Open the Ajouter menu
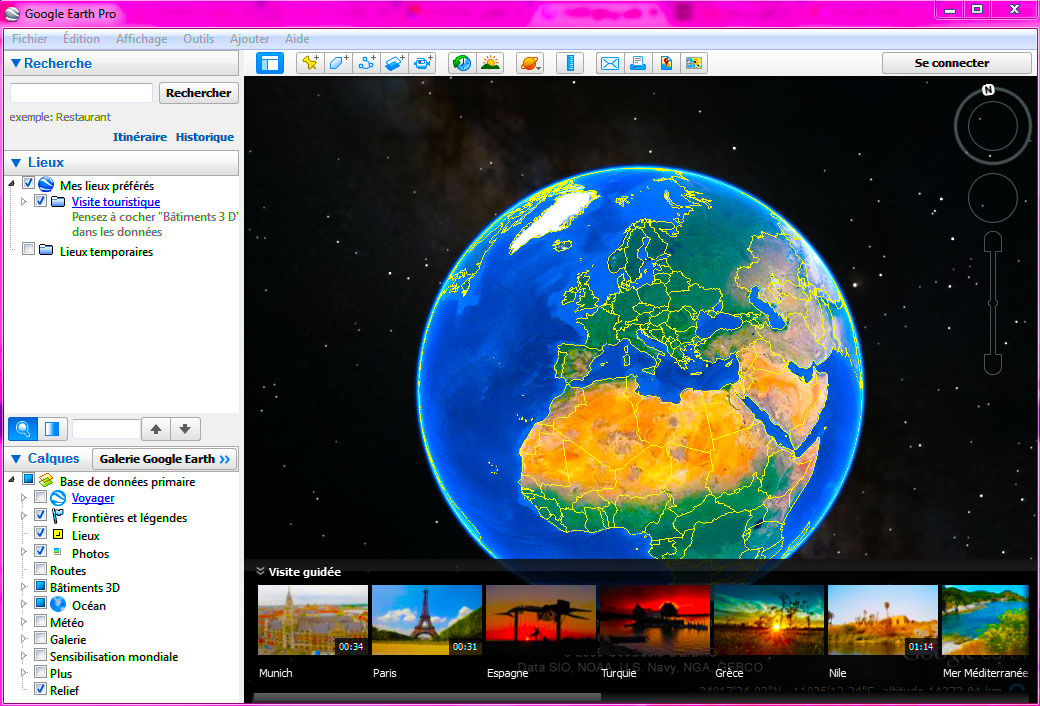 click(249, 38)
